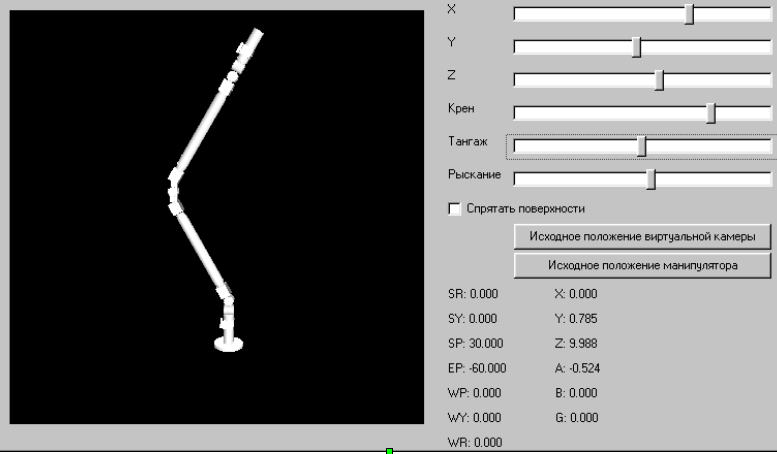The height and width of the screenshot is (454, 777).
Task: Click the Крен label
Action: [x=461, y=108]
